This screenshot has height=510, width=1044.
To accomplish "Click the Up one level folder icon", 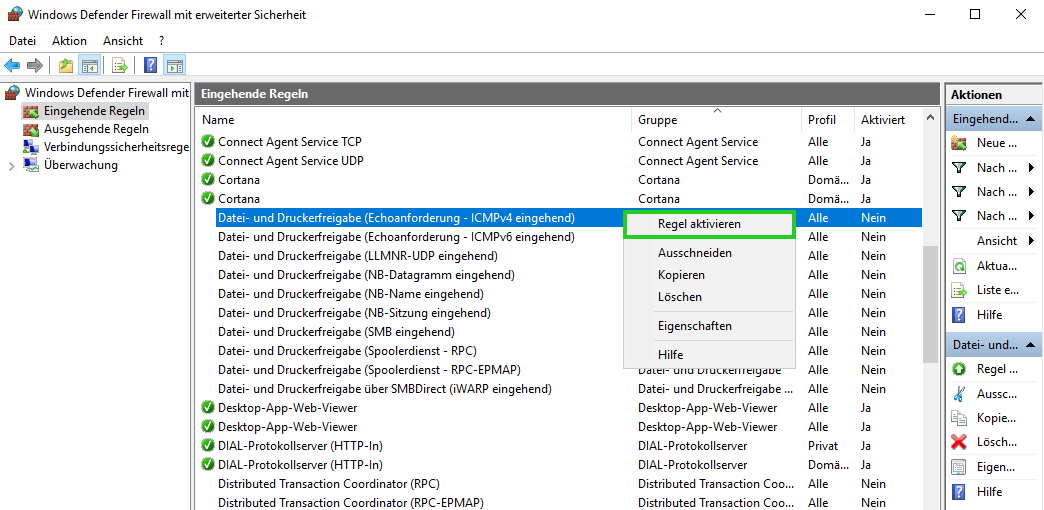I will tap(66, 65).
